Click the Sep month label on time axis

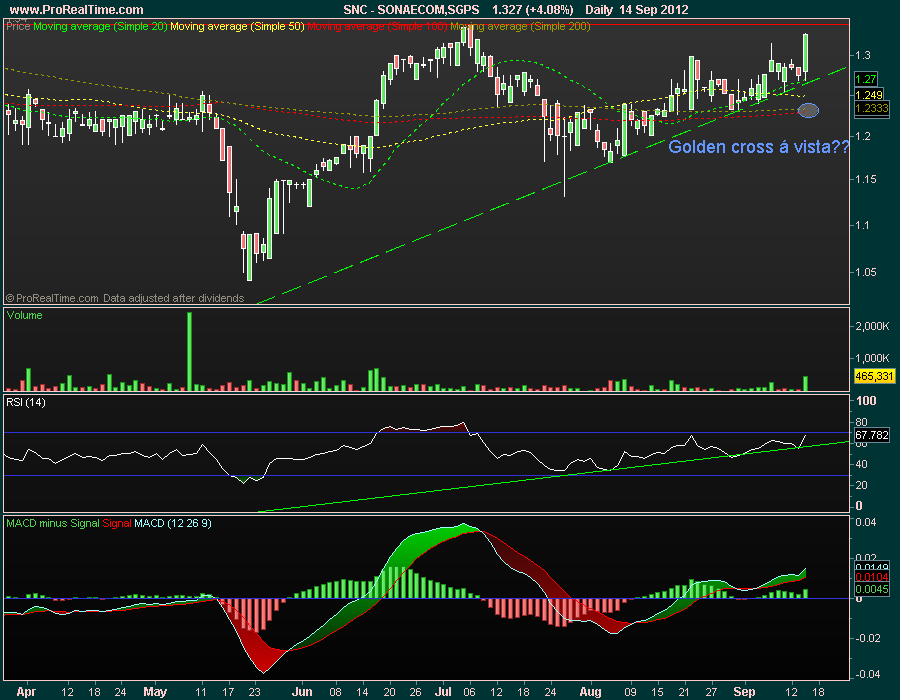pos(744,691)
